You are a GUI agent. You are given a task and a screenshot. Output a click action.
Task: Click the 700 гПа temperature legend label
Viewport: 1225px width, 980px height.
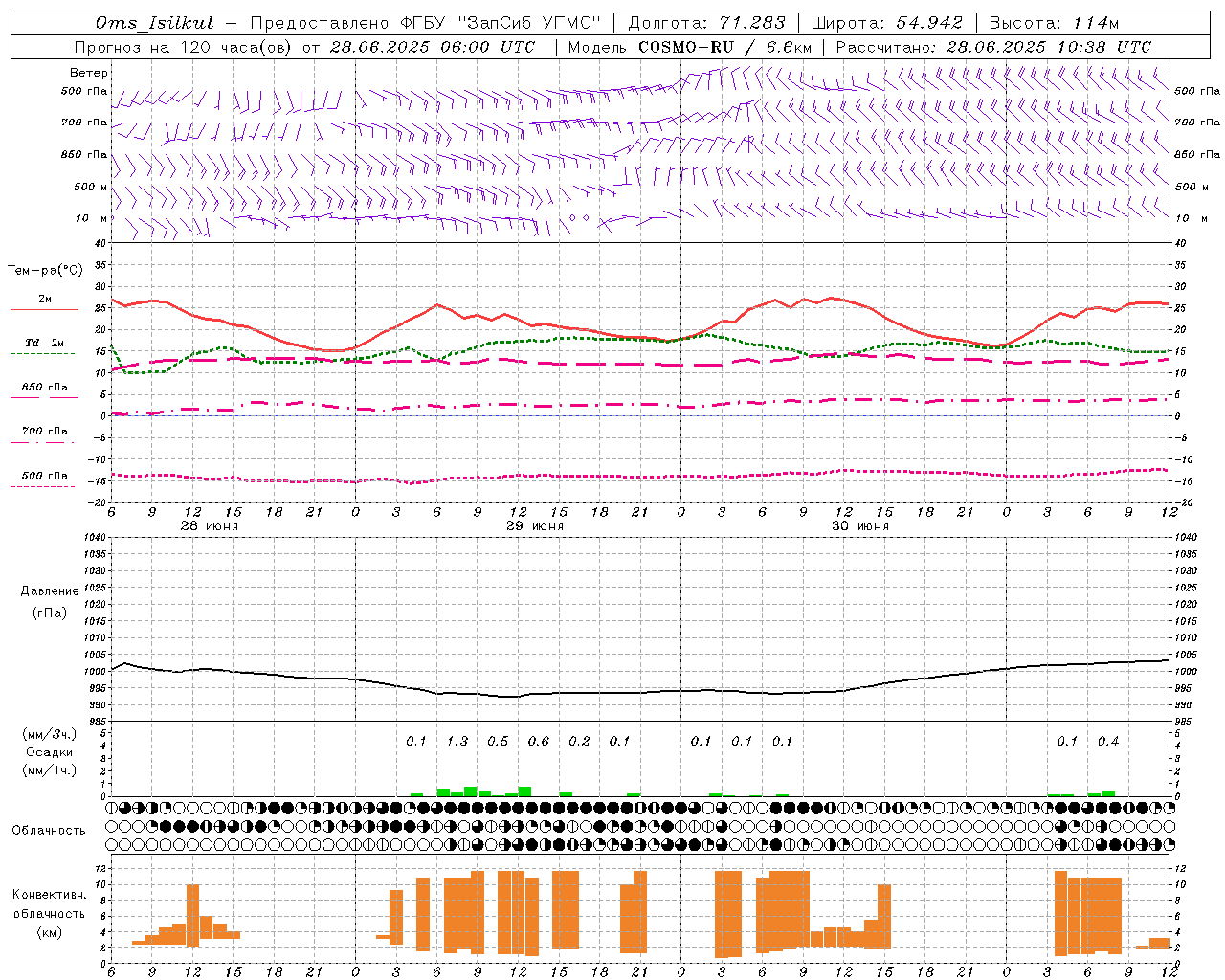click(x=45, y=432)
